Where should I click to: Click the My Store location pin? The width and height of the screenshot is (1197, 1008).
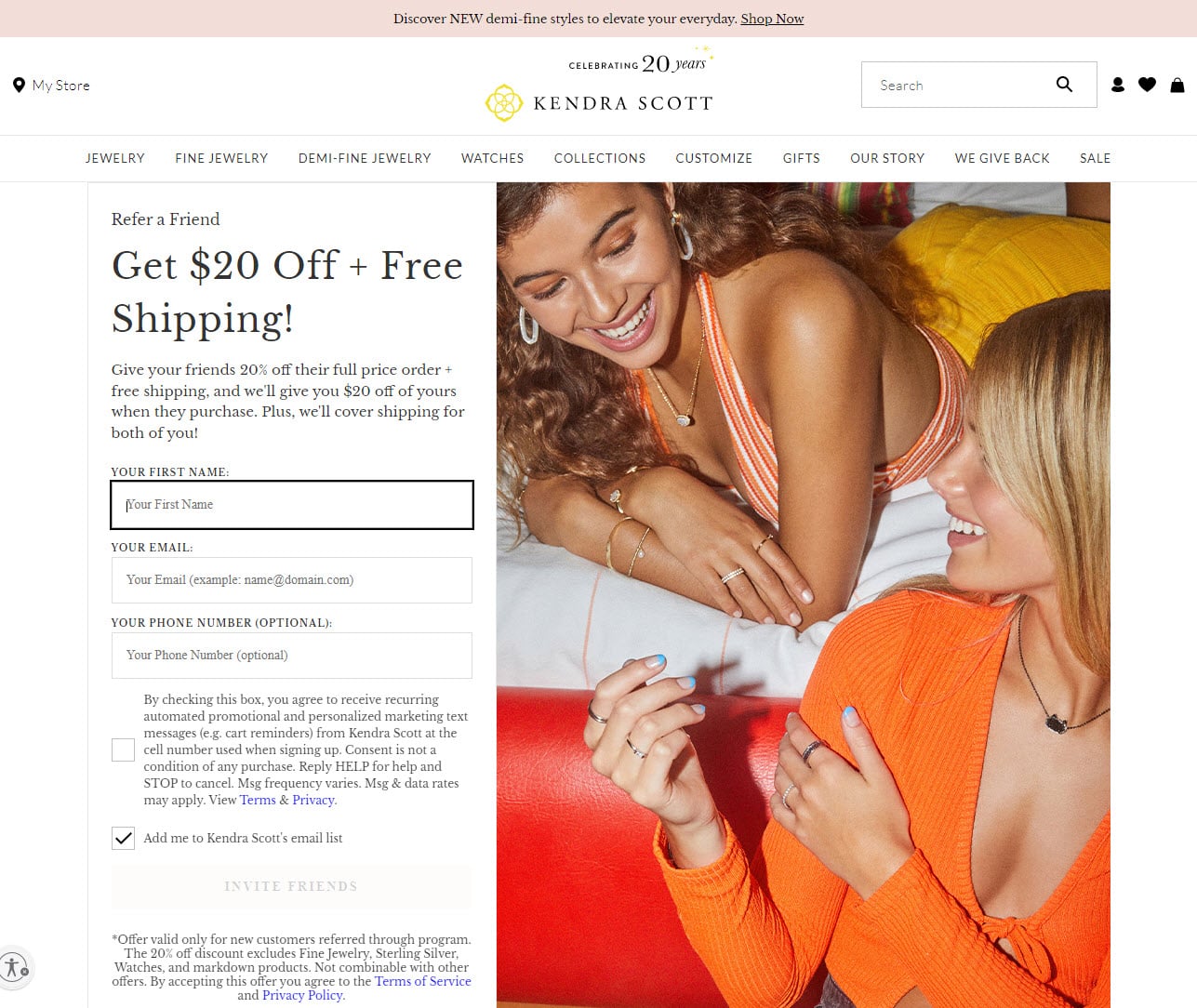pyautogui.click(x=19, y=86)
